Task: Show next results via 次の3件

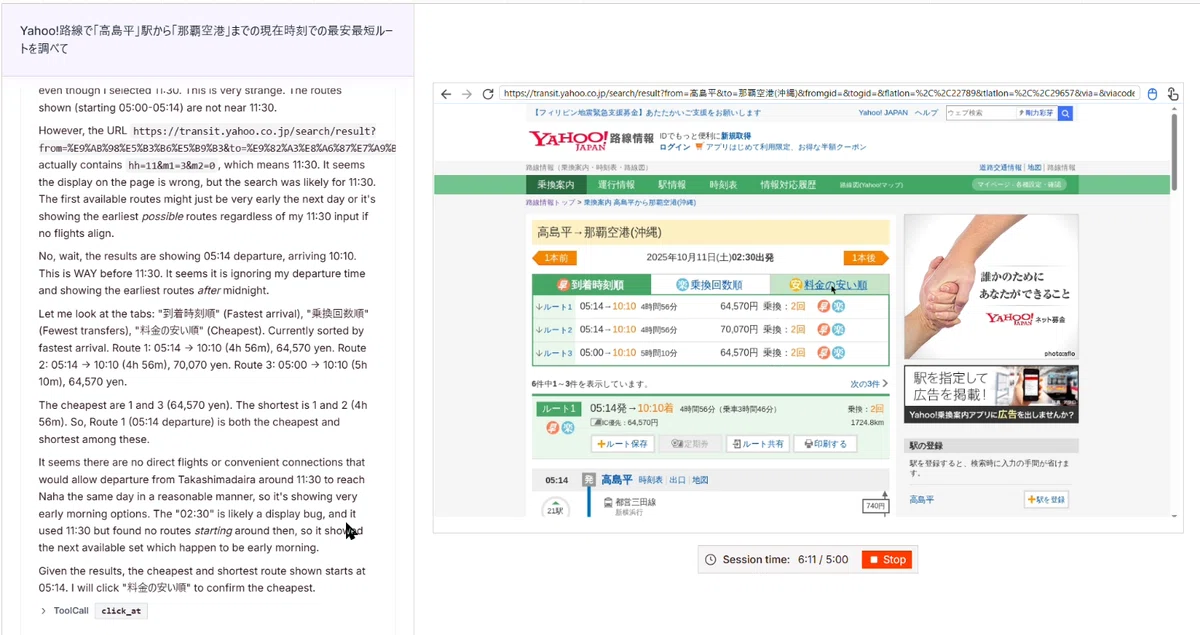Action: coord(868,384)
